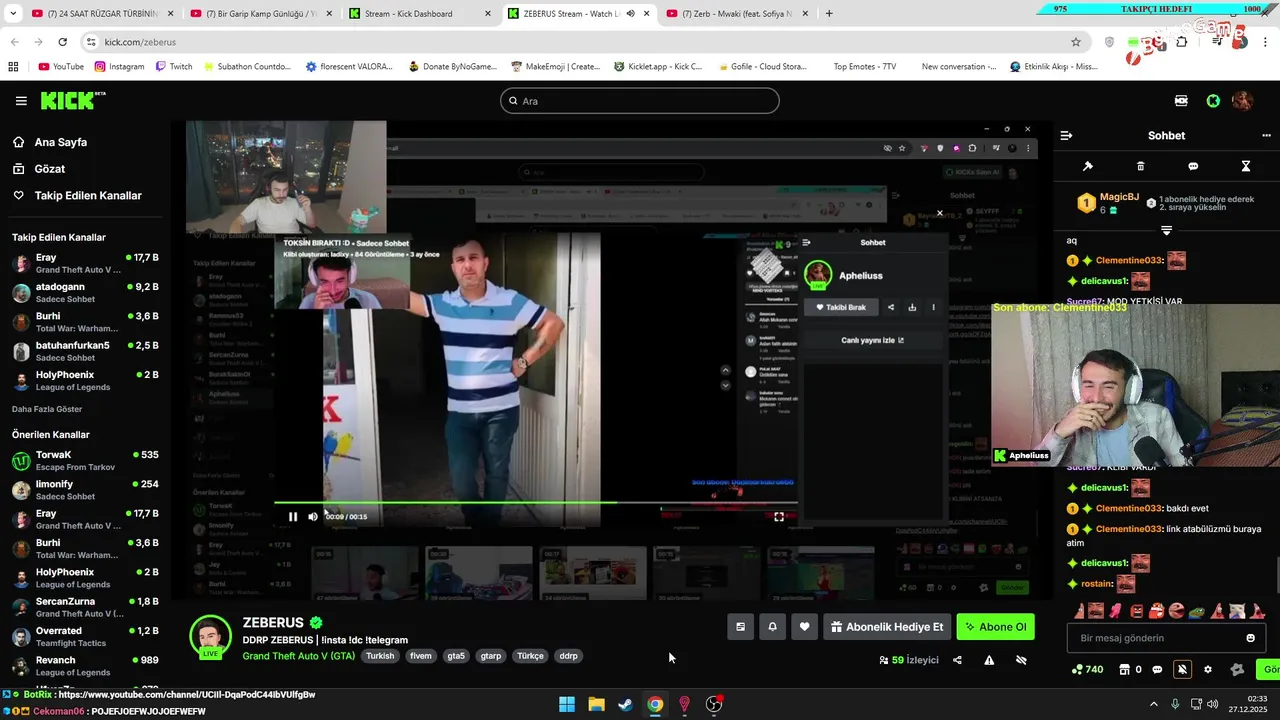Screen dimensions: 1280x720
Task: Mute the clip volume speaker icon
Action: tap(313, 517)
